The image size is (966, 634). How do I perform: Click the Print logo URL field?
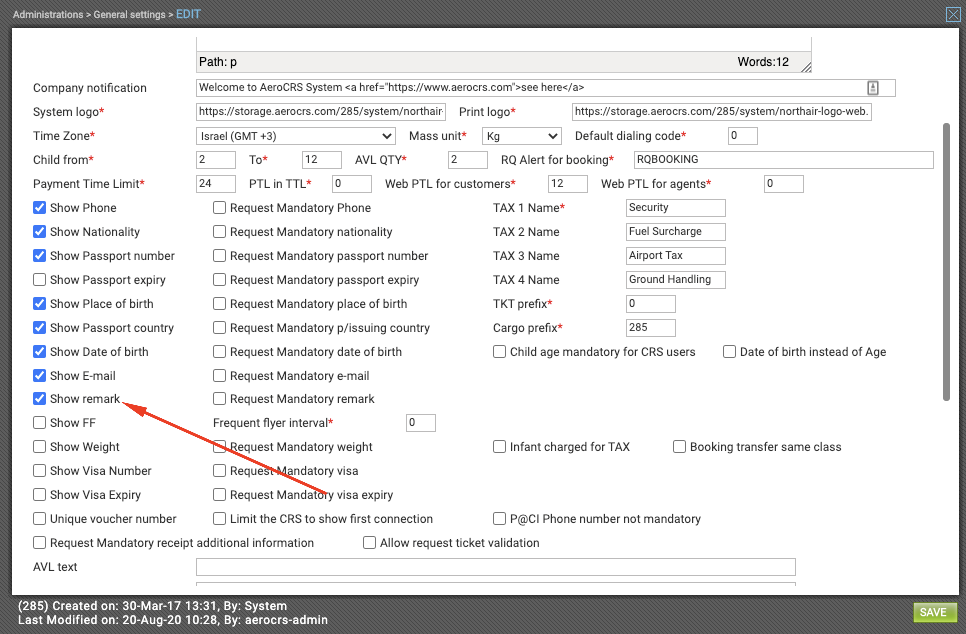point(722,112)
